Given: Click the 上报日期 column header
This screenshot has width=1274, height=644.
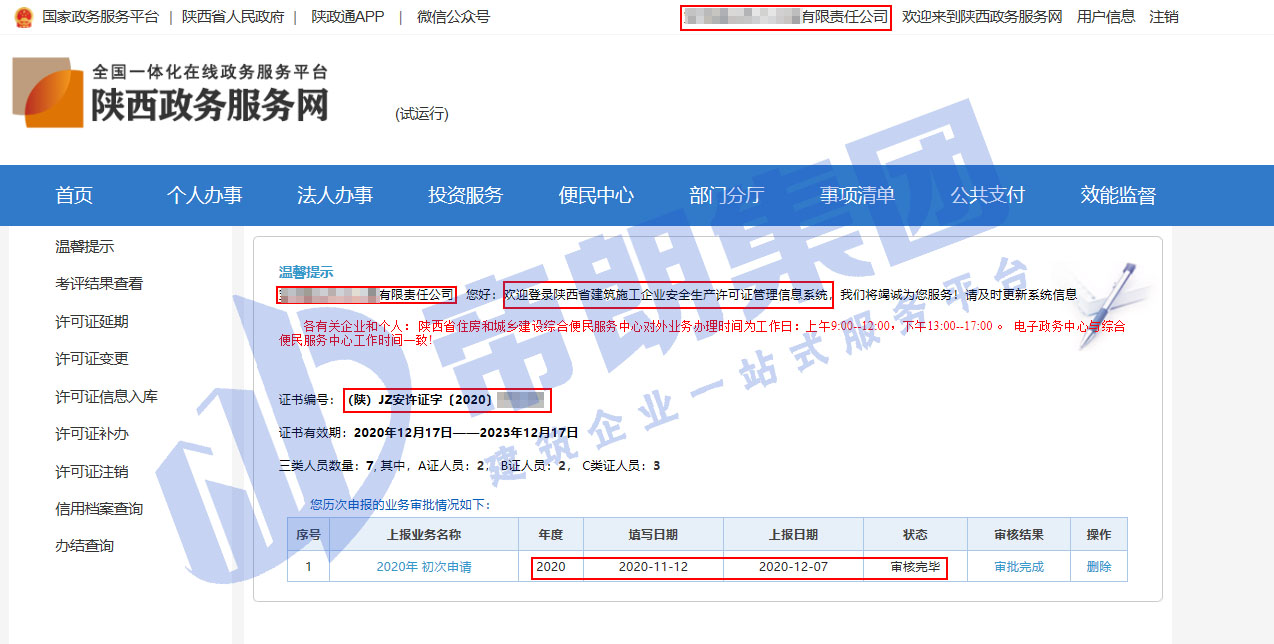Looking at the screenshot, I should click(x=793, y=535).
